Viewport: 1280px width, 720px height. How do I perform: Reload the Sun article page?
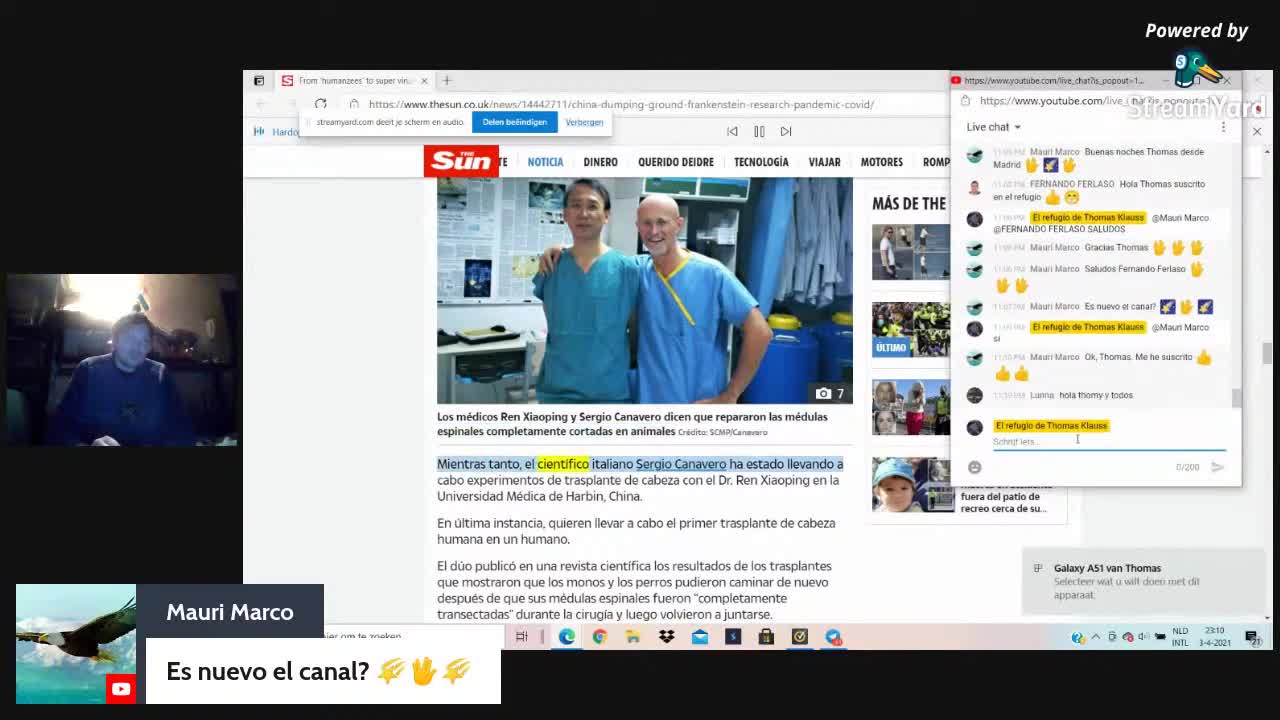coord(320,104)
